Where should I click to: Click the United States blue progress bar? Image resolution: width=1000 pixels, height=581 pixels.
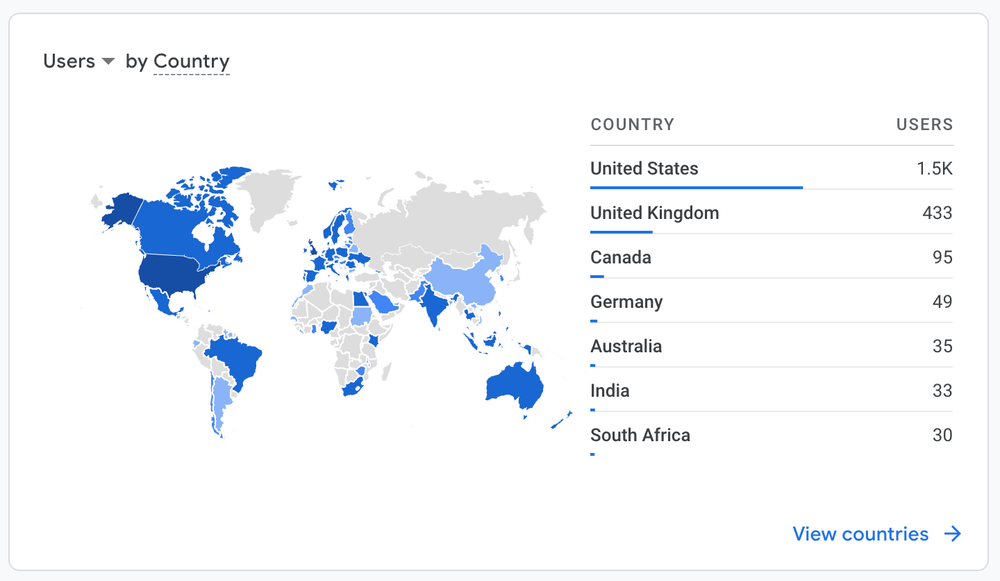(696, 188)
